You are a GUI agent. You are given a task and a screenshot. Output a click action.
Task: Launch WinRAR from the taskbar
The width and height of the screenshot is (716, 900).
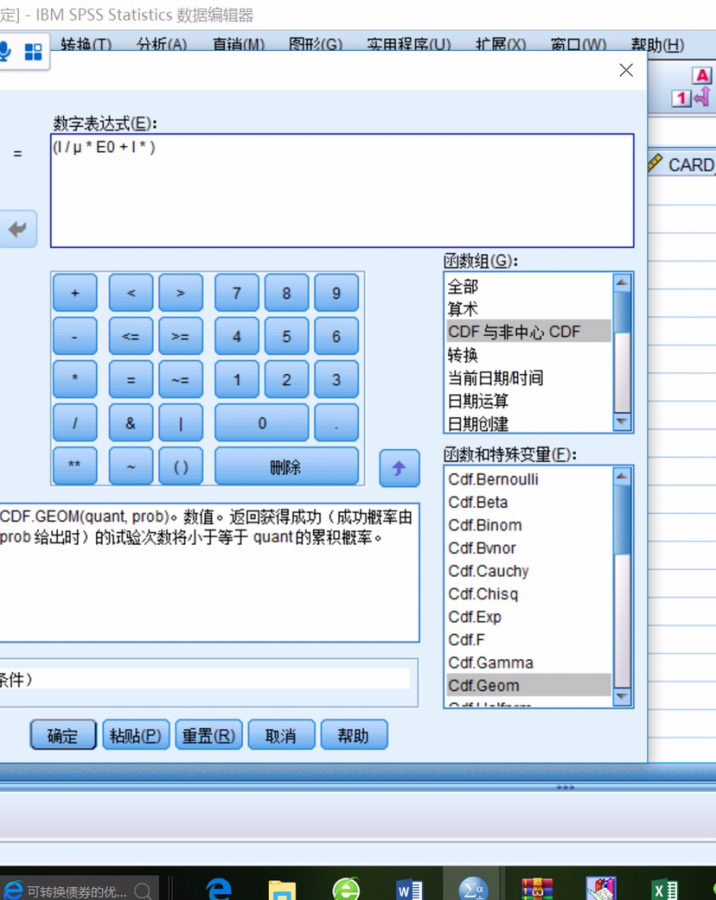tap(537, 888)
